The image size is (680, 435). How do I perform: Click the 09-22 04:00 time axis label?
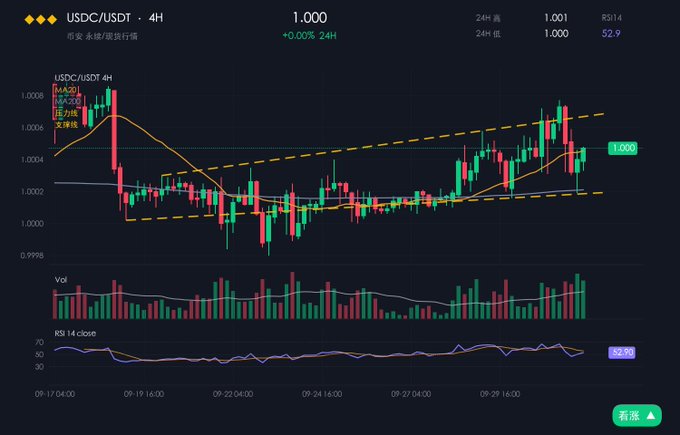tap(233, 394)
